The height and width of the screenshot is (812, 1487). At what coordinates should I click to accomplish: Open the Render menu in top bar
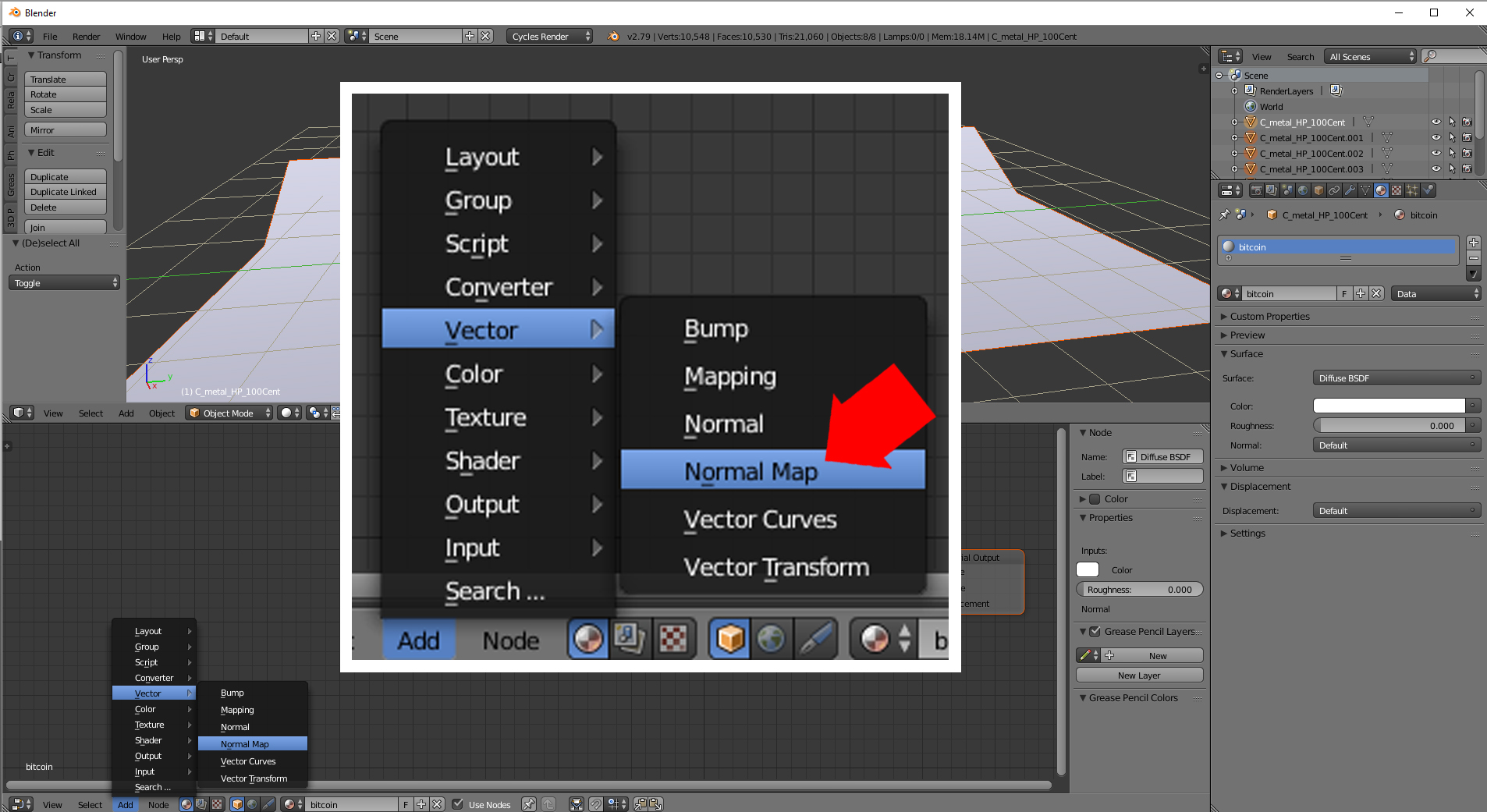coord(86,37)
